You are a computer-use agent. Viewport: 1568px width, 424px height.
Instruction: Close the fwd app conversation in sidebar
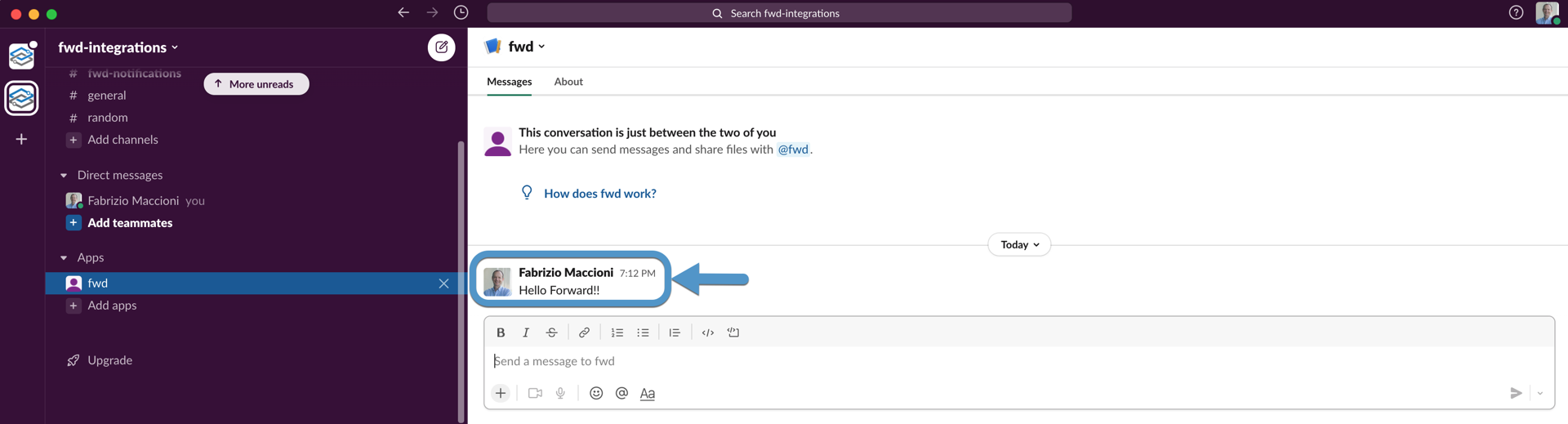tap(443, 283)
